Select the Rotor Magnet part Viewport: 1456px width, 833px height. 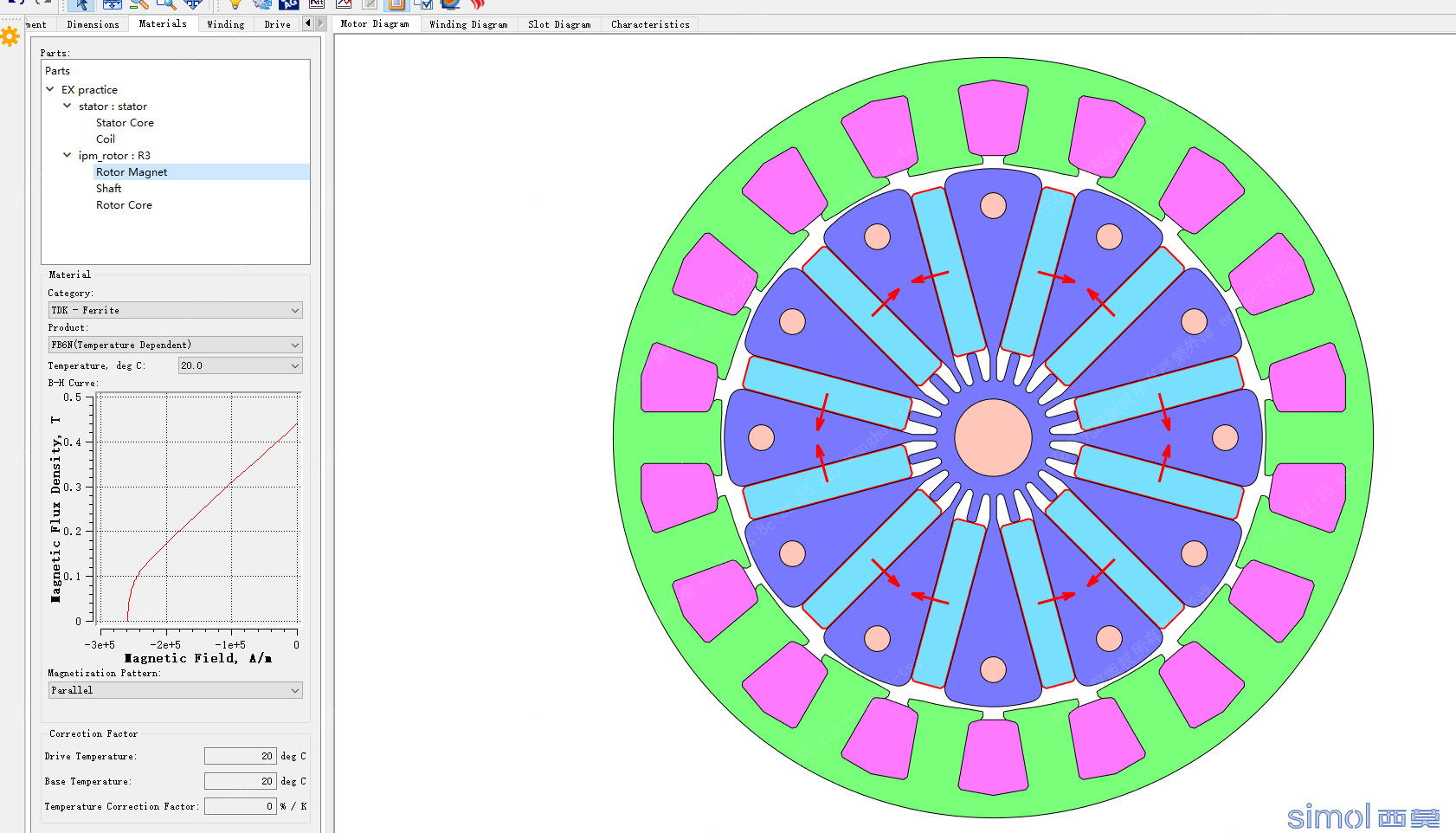[132, 172]
